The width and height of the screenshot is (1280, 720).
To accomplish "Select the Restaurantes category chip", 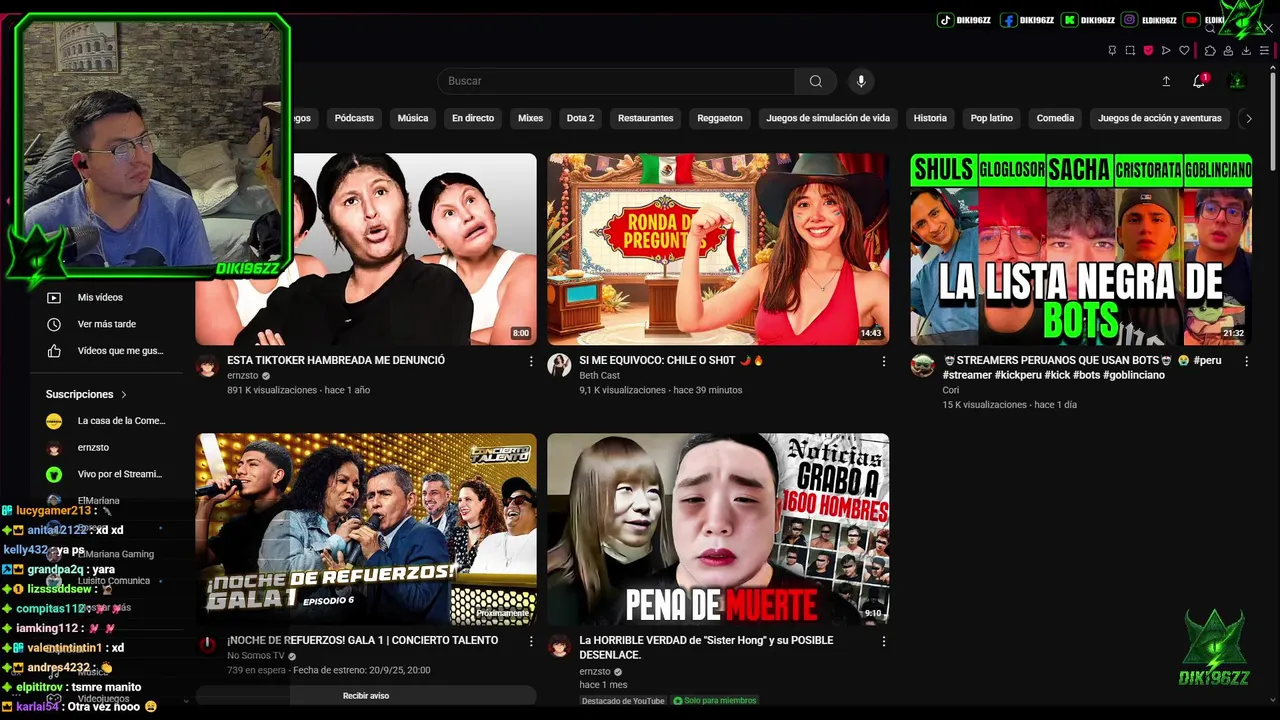I will point(646,118).
